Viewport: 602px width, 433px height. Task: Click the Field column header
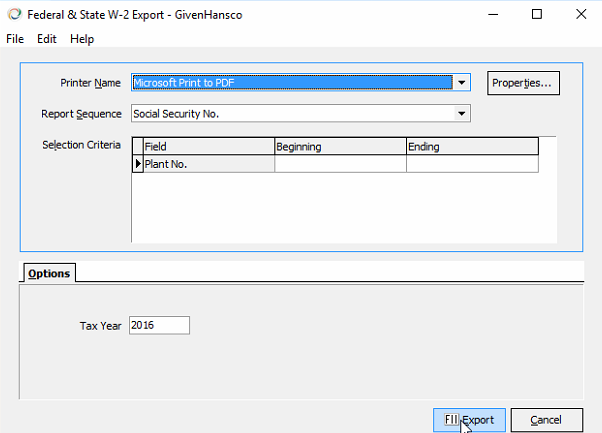208,147
